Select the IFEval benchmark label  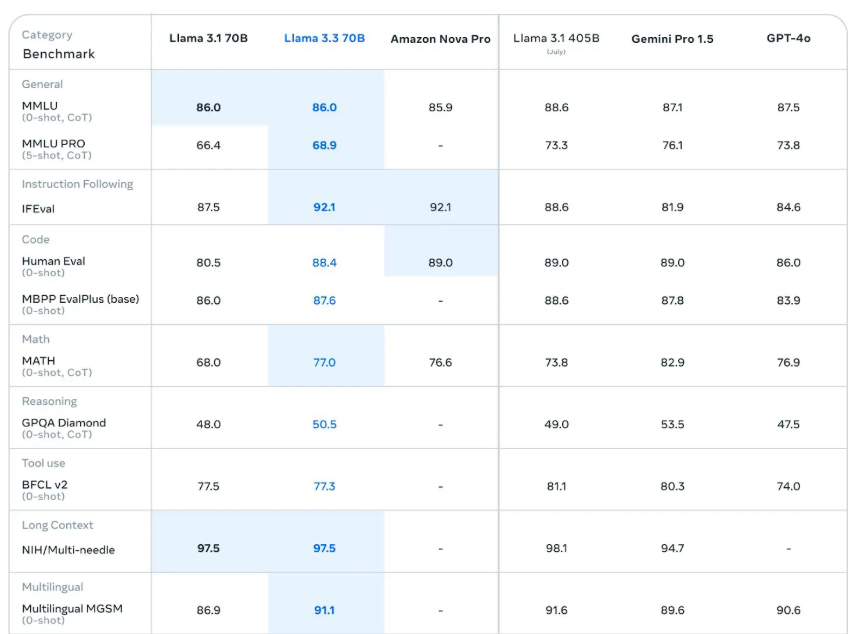pos(41,210)
